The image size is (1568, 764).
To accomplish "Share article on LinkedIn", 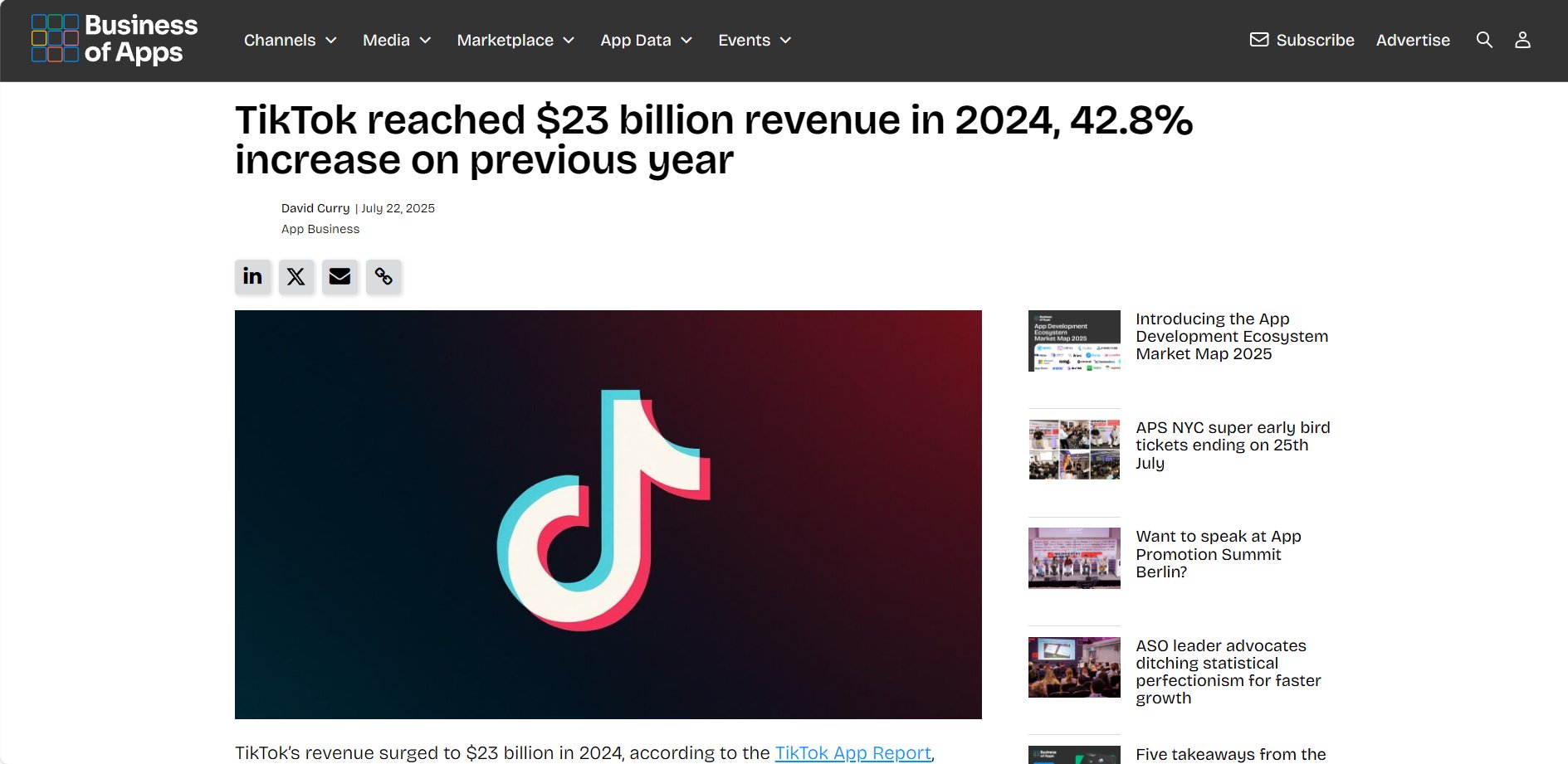I will pyautogui.click(x=252, y=276).
